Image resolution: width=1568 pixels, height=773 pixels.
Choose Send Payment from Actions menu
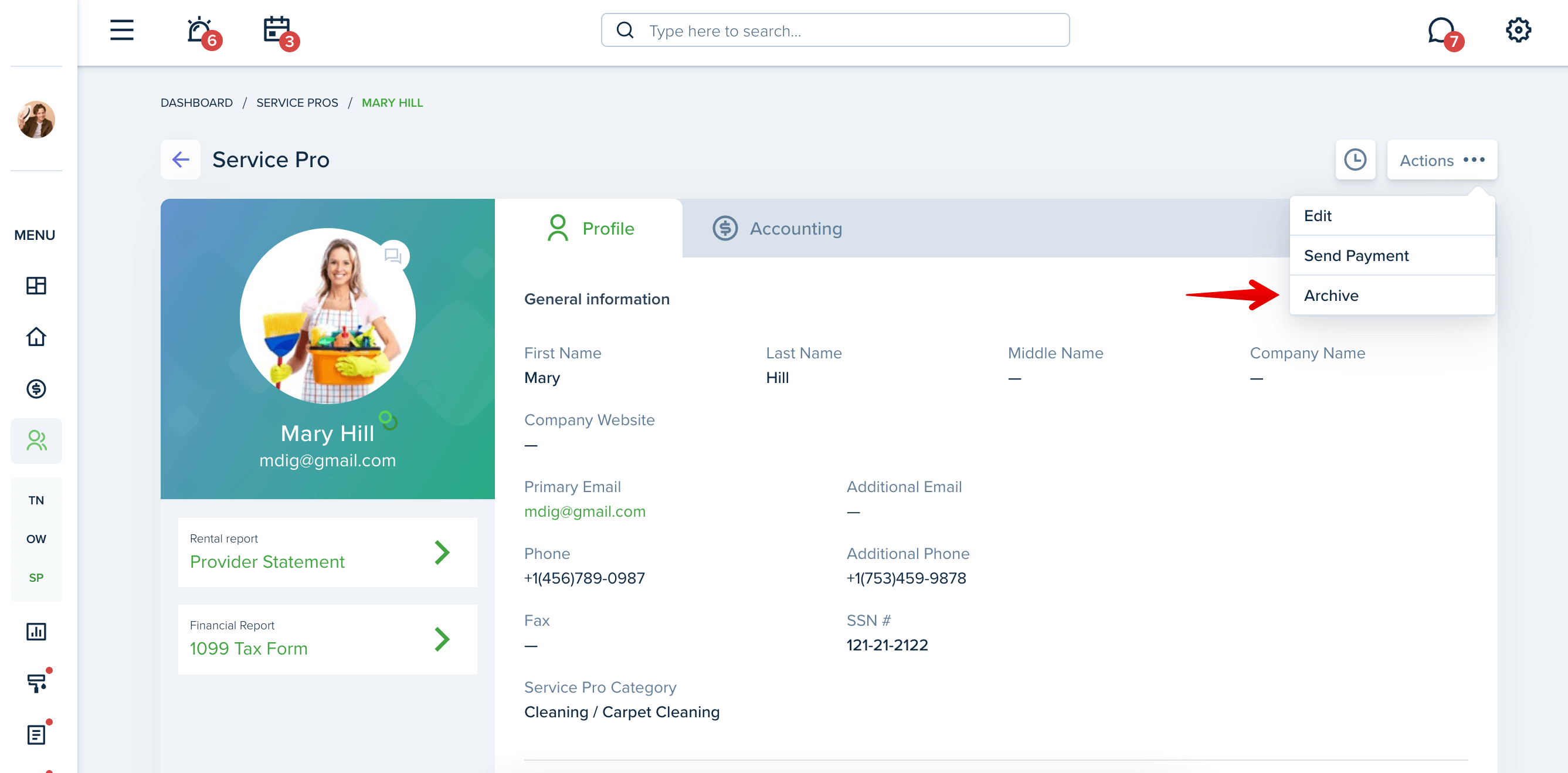click(x=1392, y=256)
